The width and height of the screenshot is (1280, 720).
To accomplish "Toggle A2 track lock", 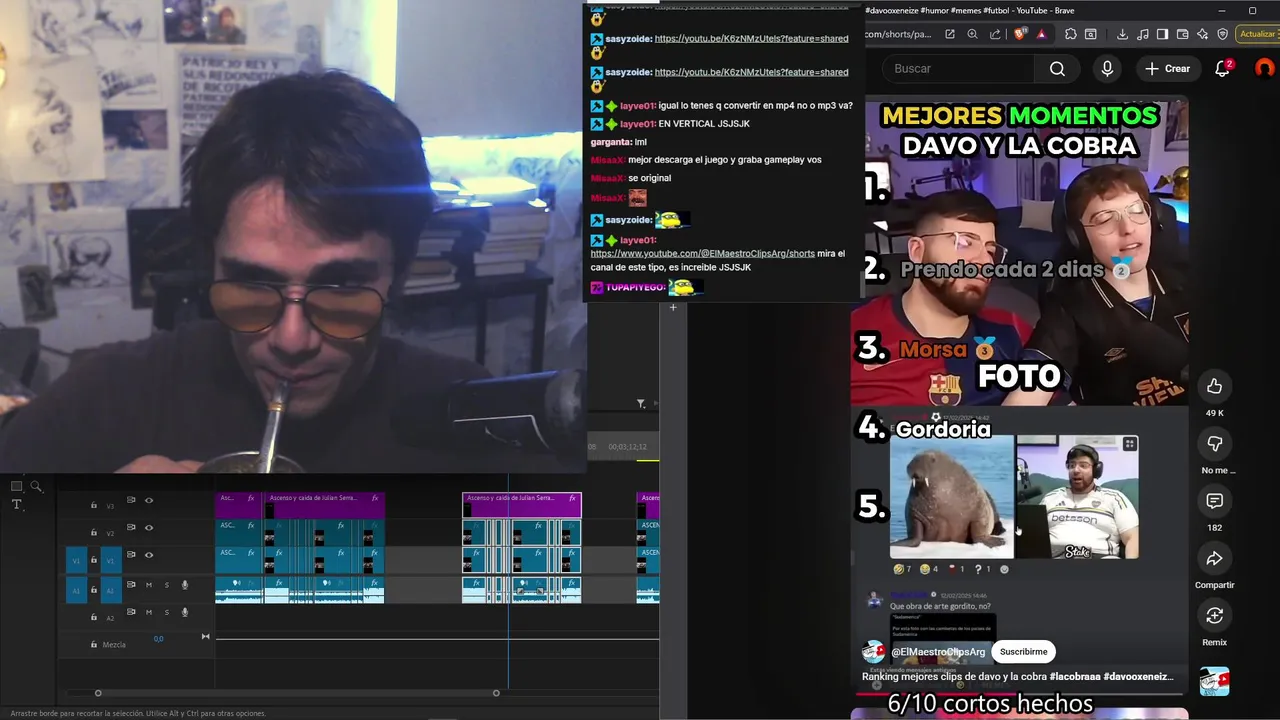I will (94, 617).
